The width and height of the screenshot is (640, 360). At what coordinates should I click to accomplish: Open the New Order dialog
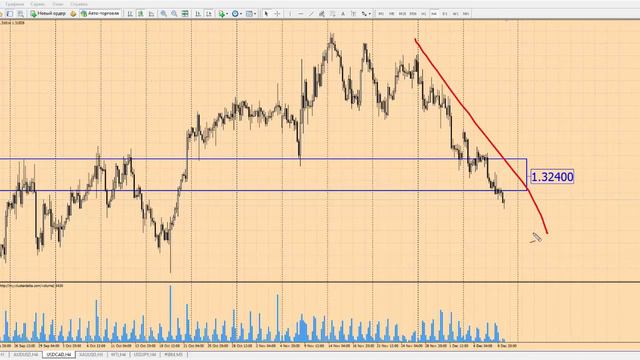48,13
